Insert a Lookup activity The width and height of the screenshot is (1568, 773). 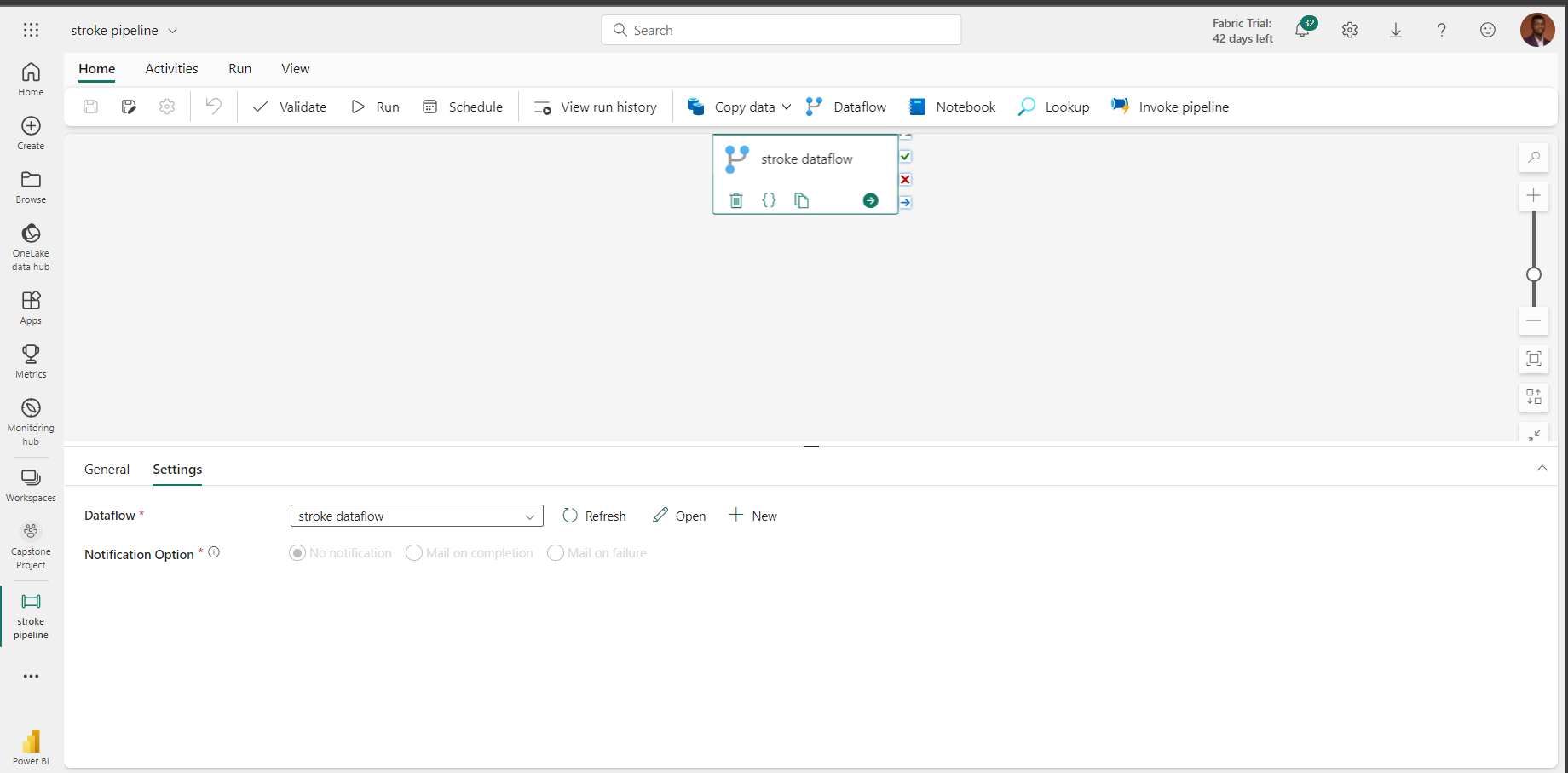1053,107
